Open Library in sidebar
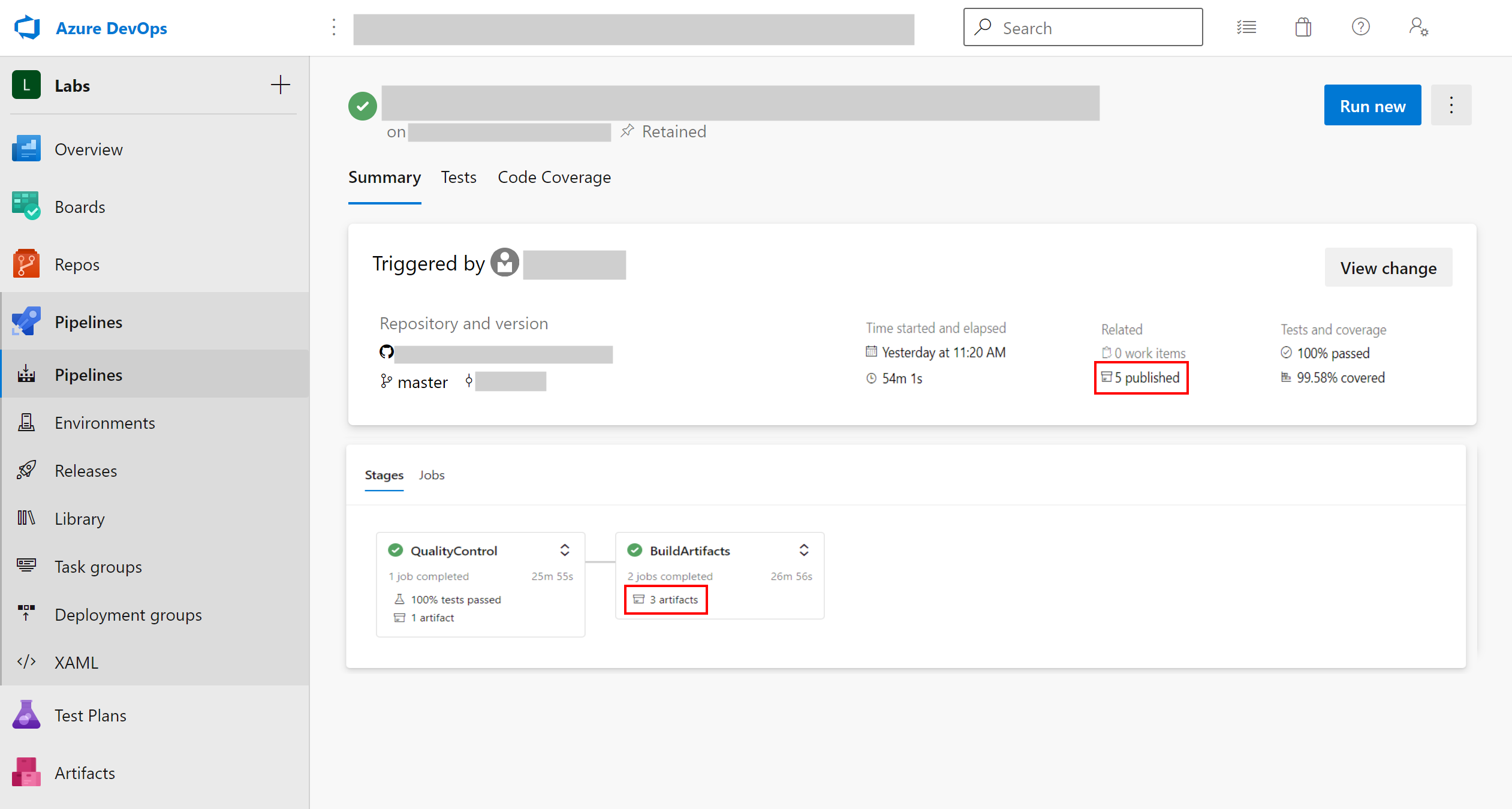Image resolution: width=1512 pixels, height=809 pixels. (x=155, y=519)
